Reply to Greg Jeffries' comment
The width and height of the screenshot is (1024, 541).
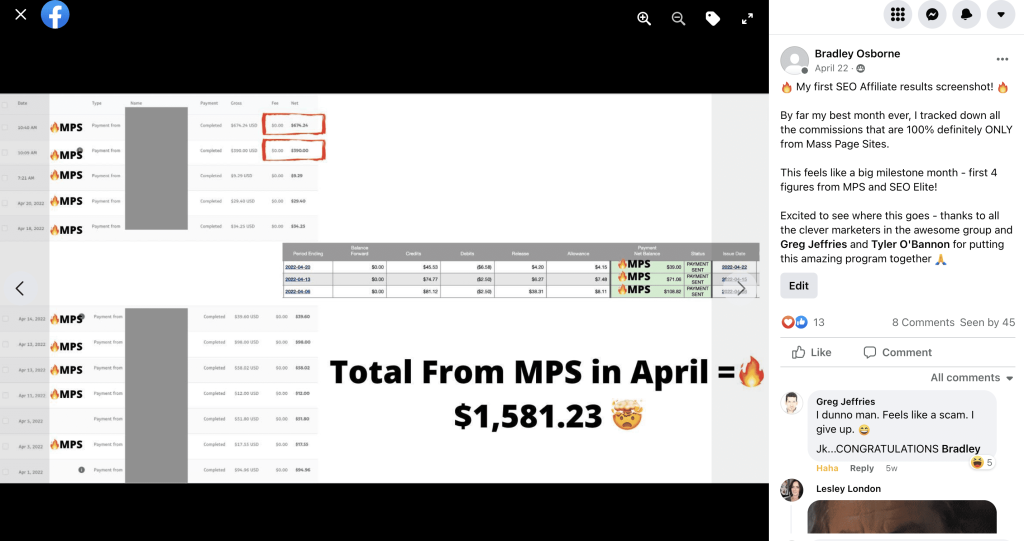tap(861, 468)
